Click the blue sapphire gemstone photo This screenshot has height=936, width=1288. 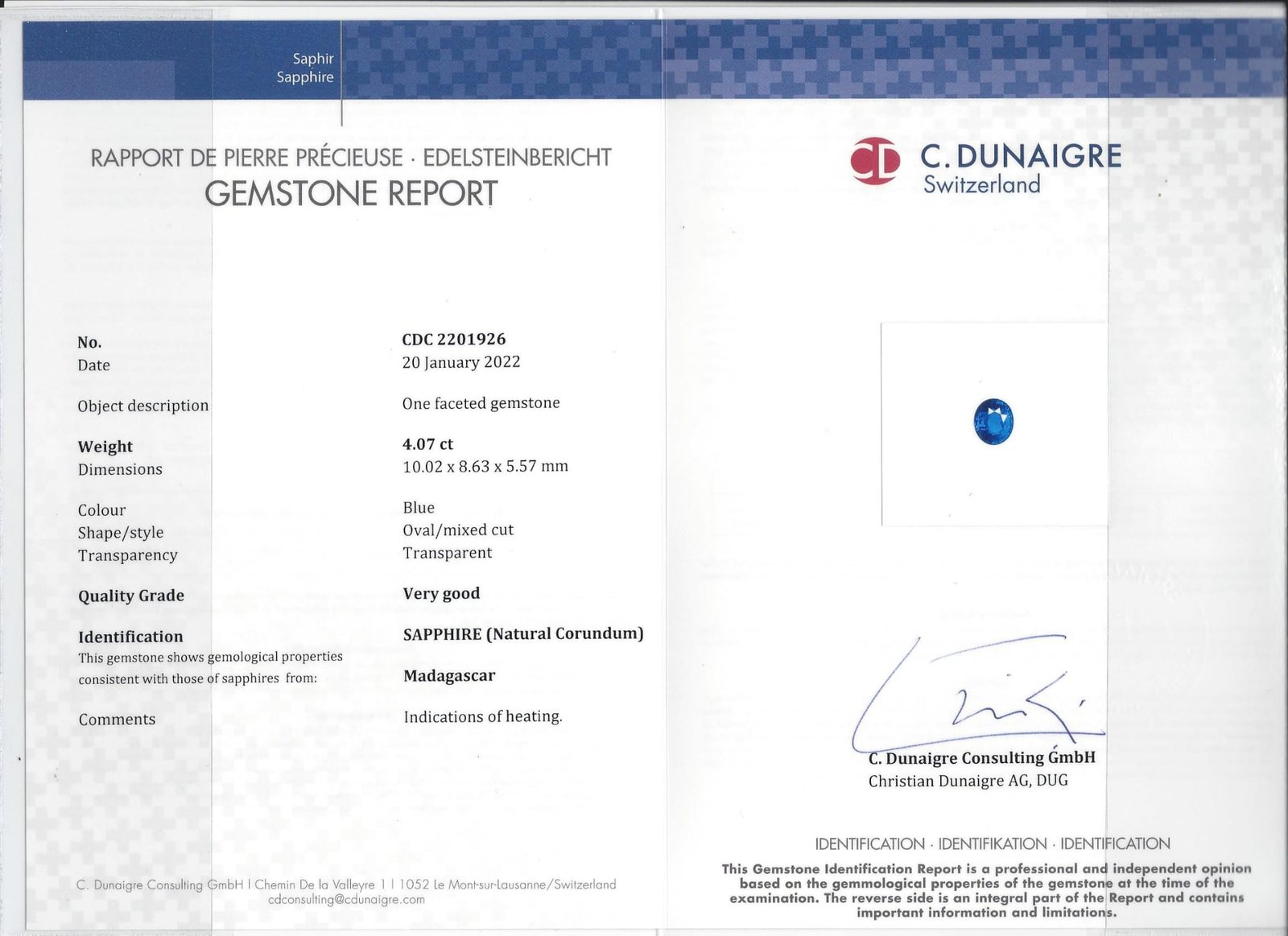point(993,421)
